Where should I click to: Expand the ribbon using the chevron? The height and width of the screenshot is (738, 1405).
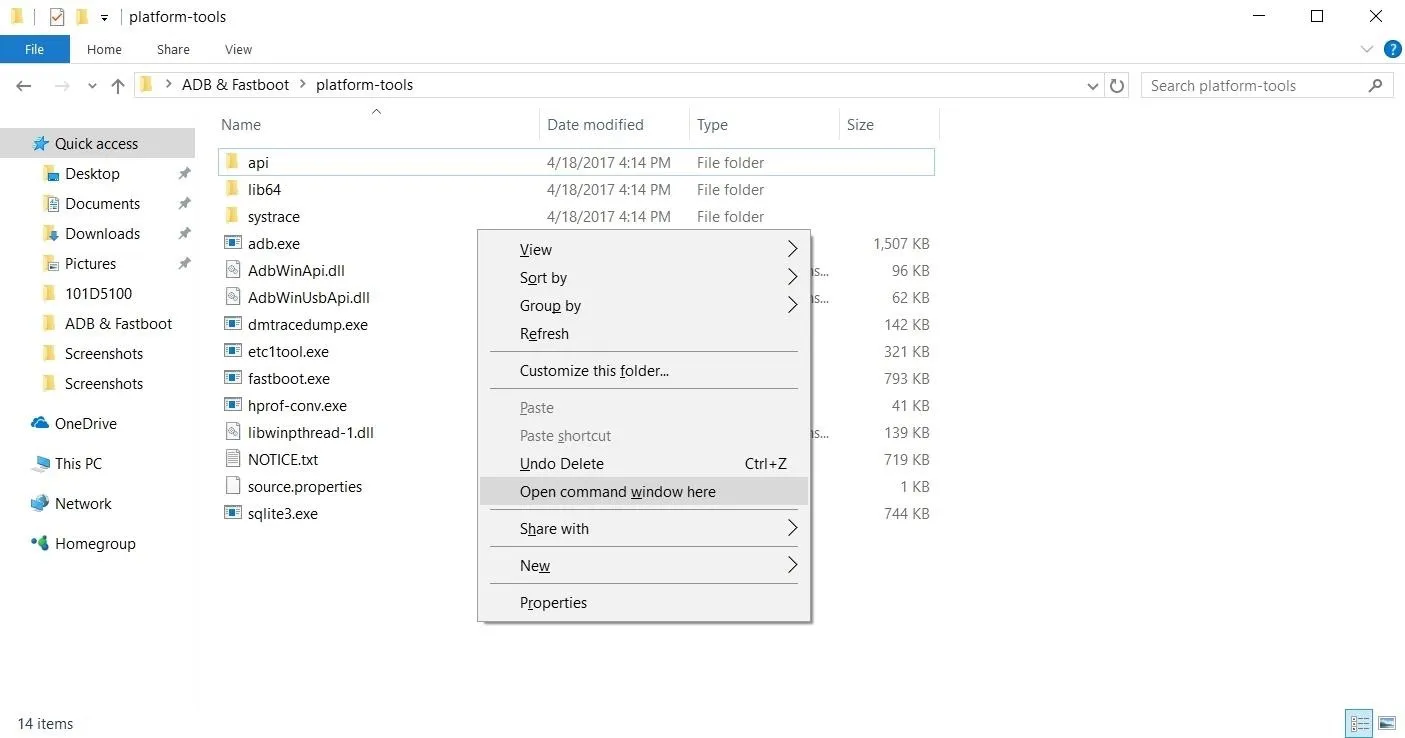(x=1367, y=49)
